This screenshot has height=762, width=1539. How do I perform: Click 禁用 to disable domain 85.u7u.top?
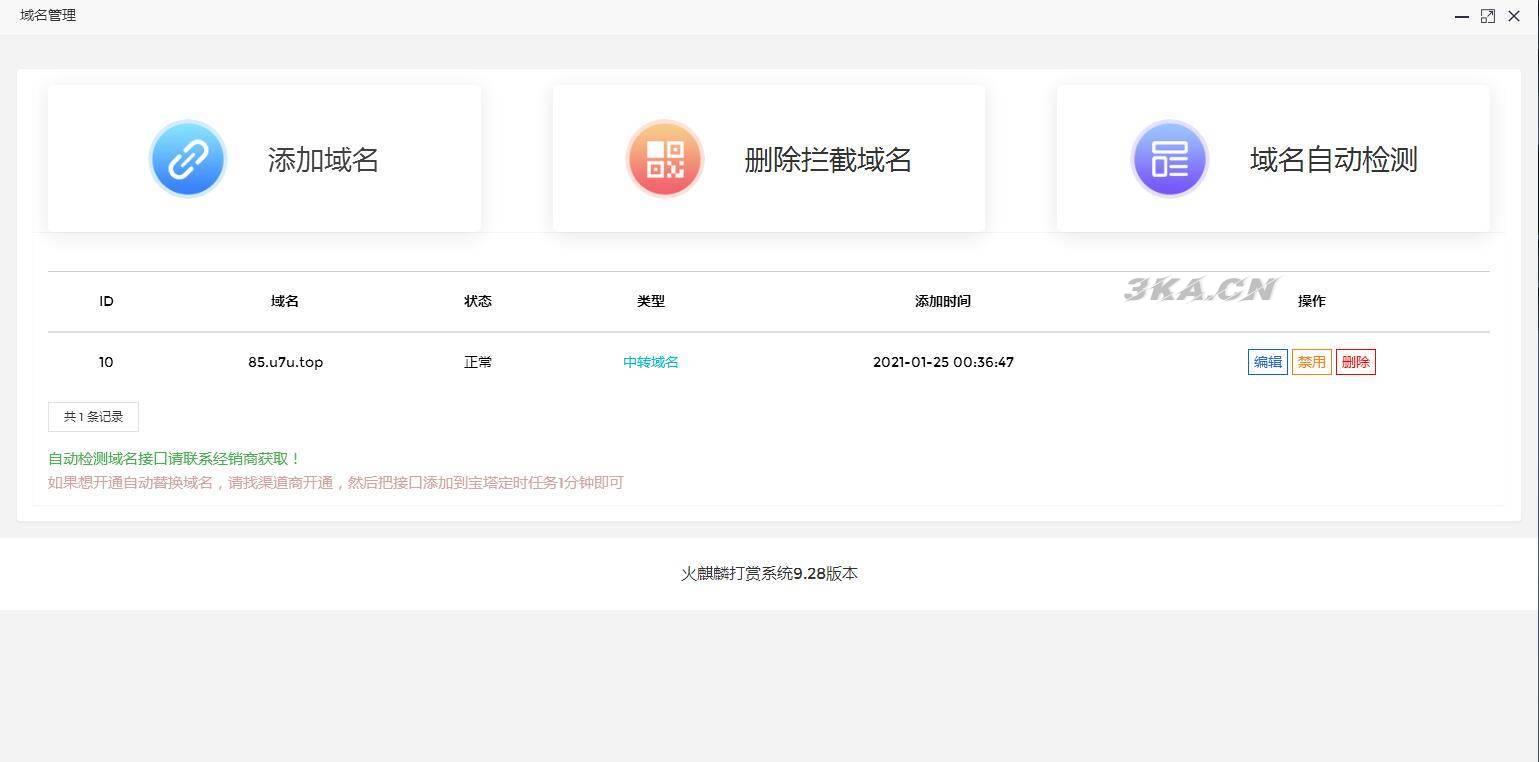1312,362
